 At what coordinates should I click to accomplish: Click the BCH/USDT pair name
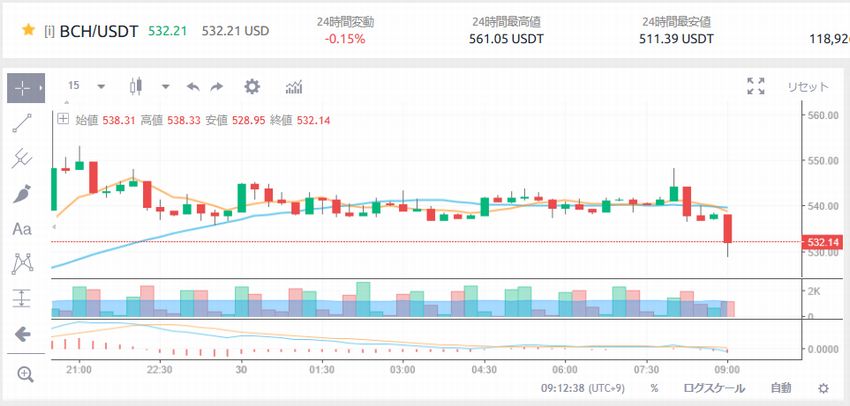pos(99,31)
